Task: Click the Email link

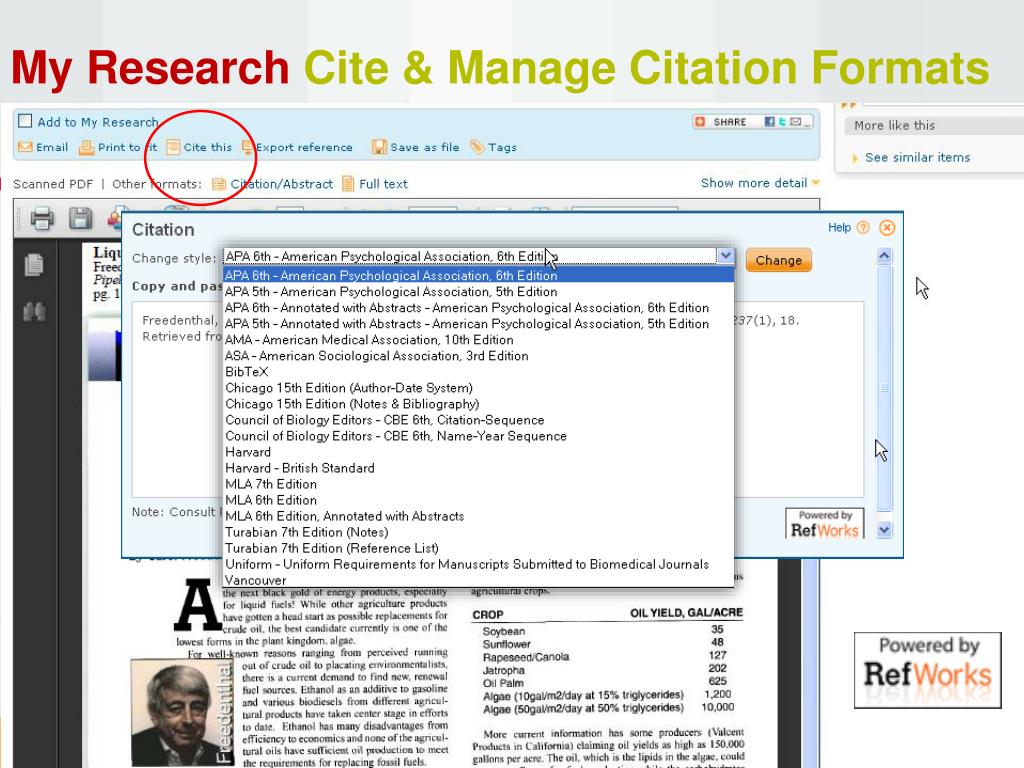Action: [52, 147]
